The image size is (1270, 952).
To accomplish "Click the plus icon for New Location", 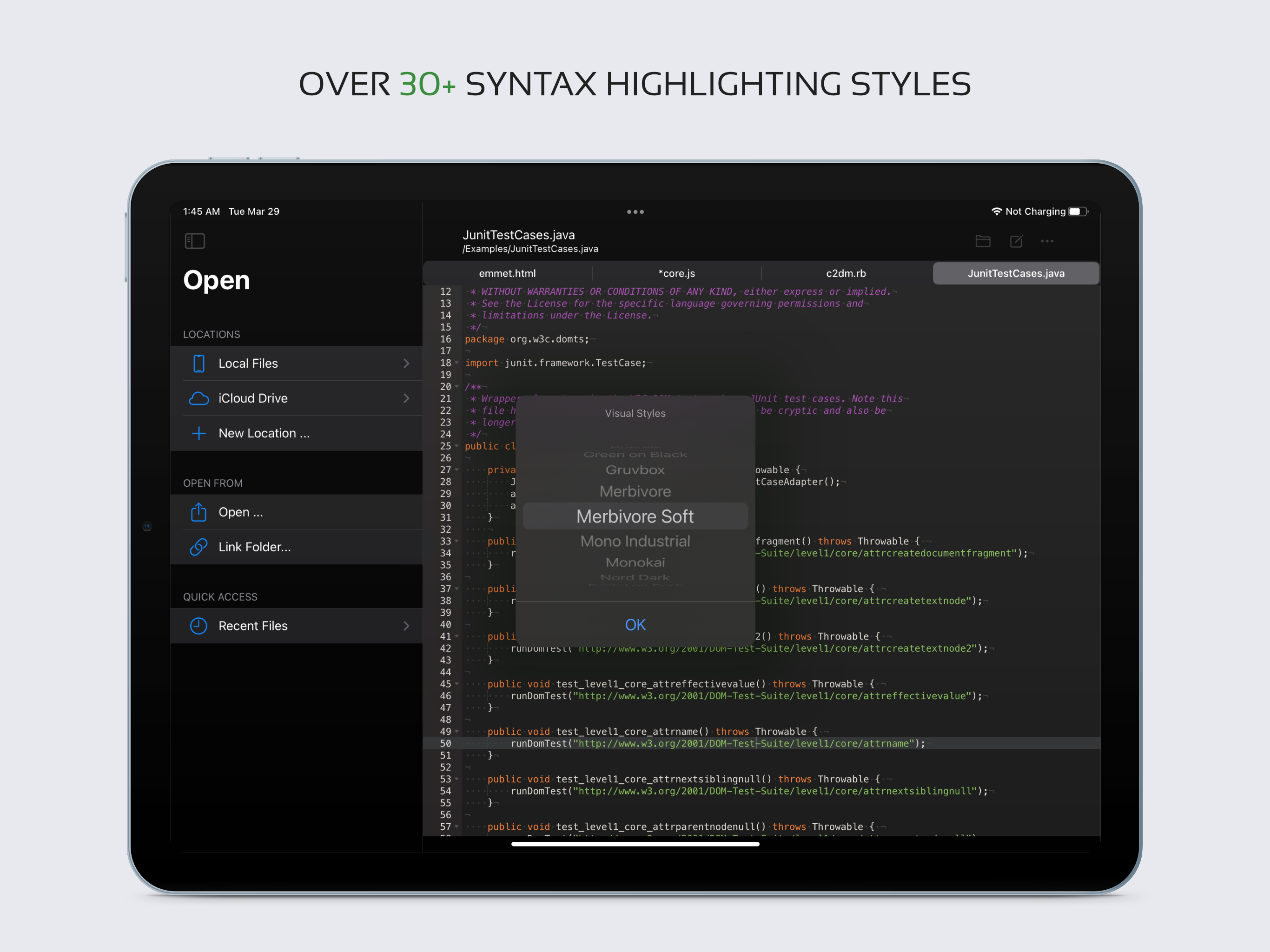I will (x=198, y=434).
